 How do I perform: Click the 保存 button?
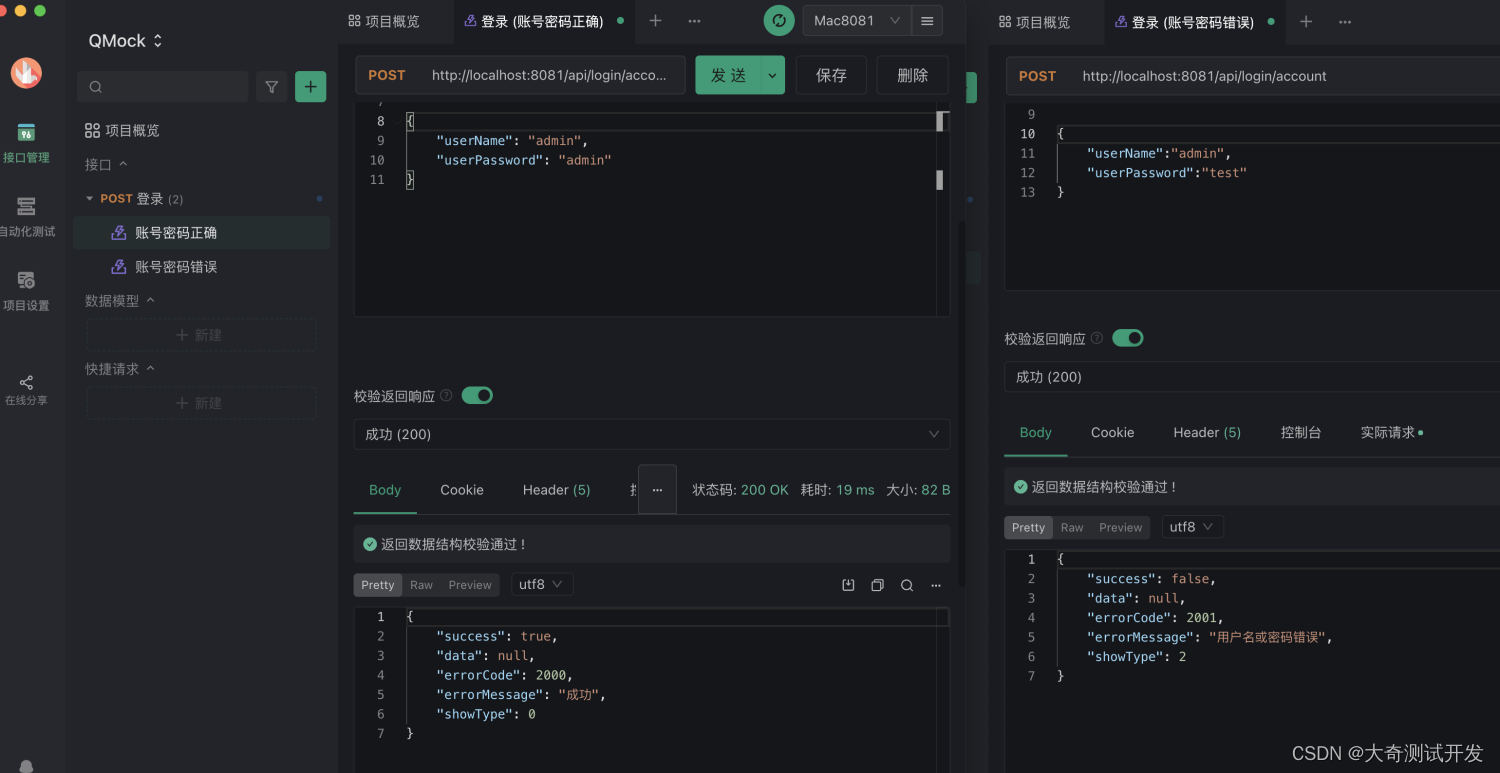click(x=831, y=75)
